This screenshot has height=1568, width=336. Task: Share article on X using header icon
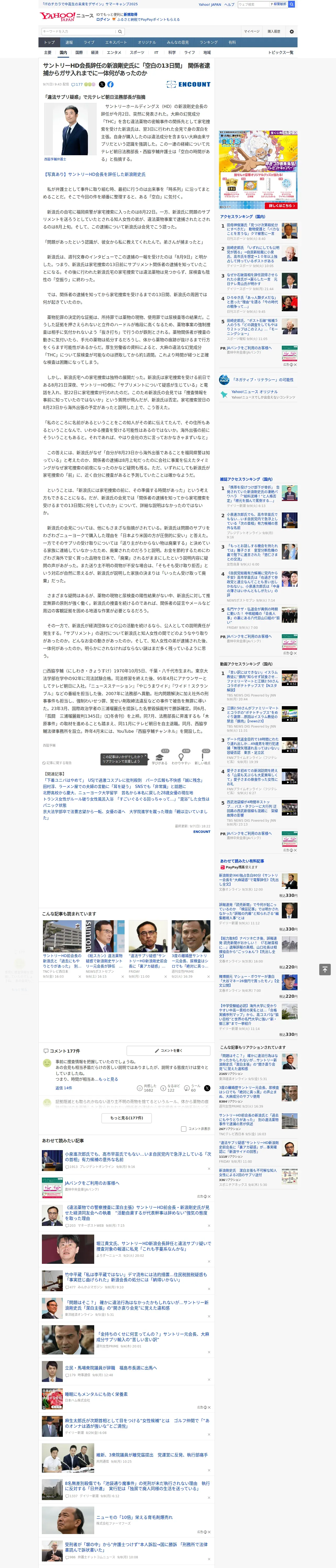click(102, 85)
